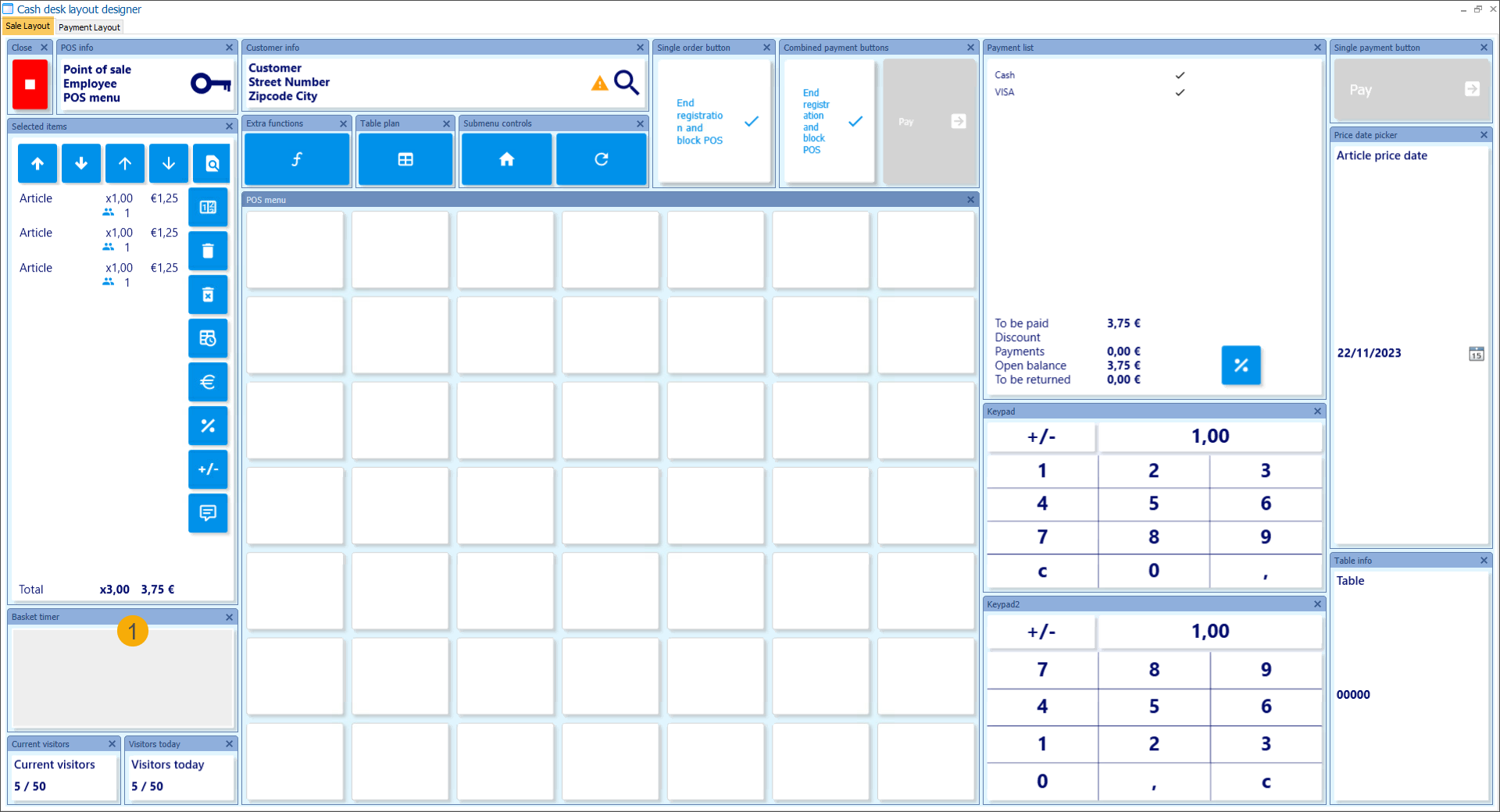1500x812 pixels.
Task: Click the magnifying glass search icon in Selected items
Action: click(211, 163)
